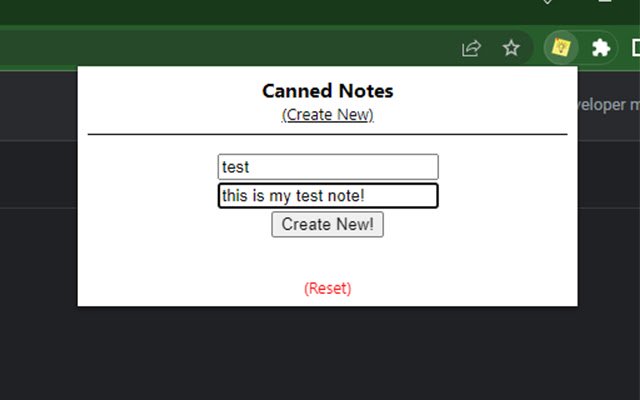Click the Canned Notes sticky note extension icon

click(561, 47)
